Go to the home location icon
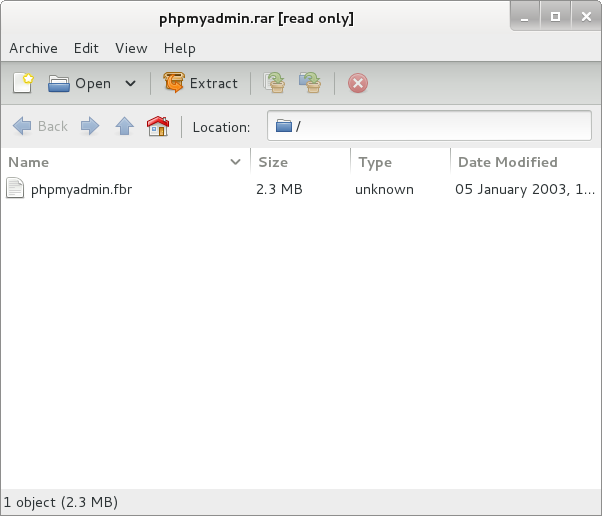The width and height of the screenshot is (602, 516). (158, 126)
